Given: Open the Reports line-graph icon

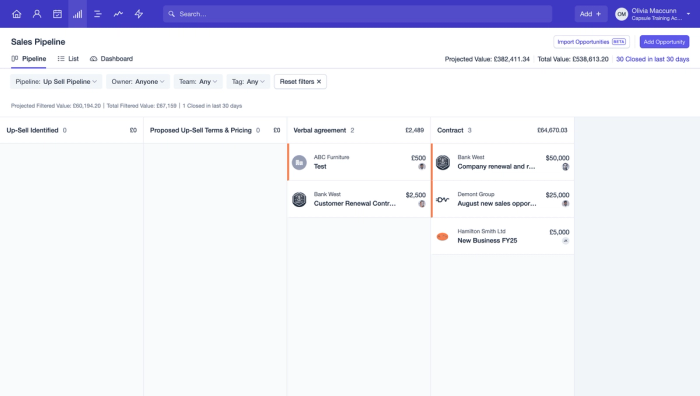Looking at the screenshot, I should (118, 14).
